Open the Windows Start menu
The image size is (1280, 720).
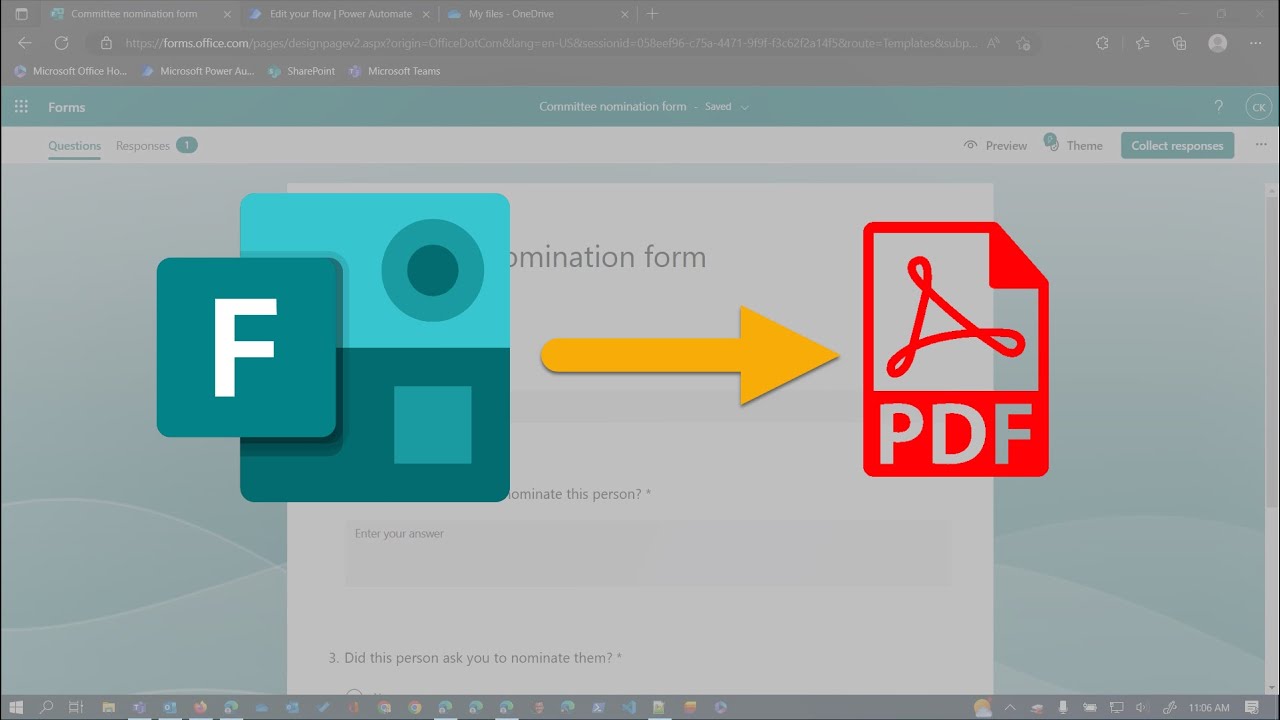[17, 707]
